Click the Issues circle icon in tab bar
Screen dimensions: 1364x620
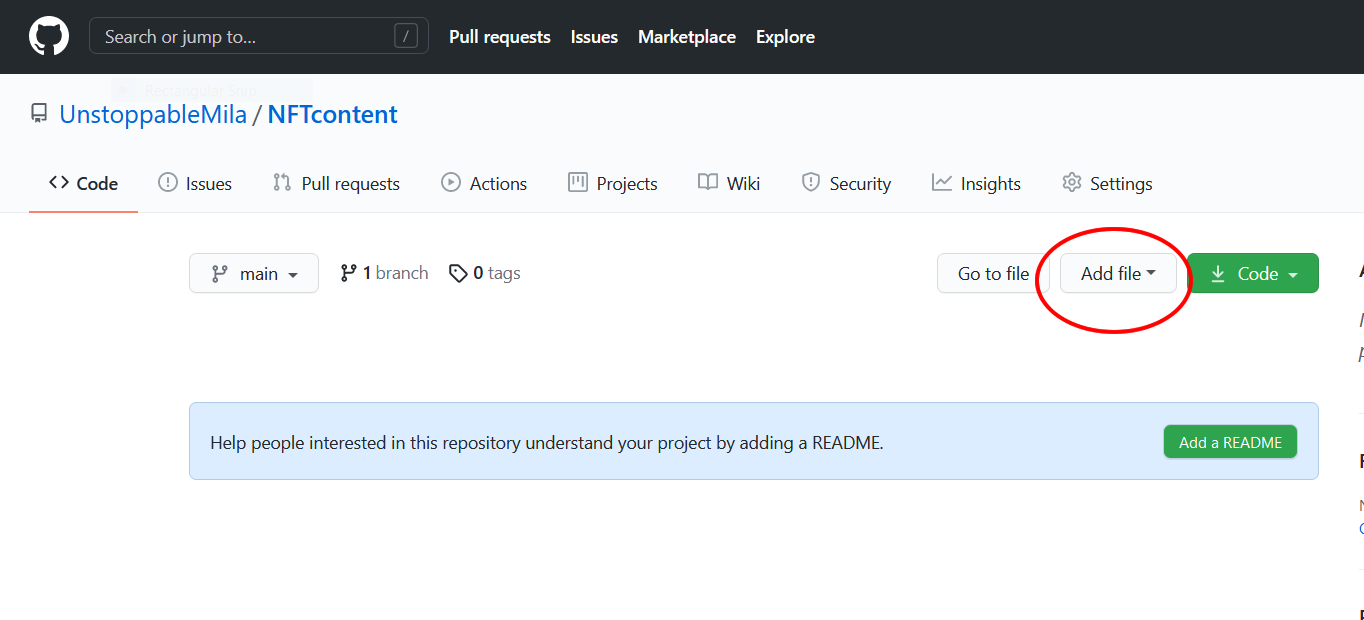(167, 183)
